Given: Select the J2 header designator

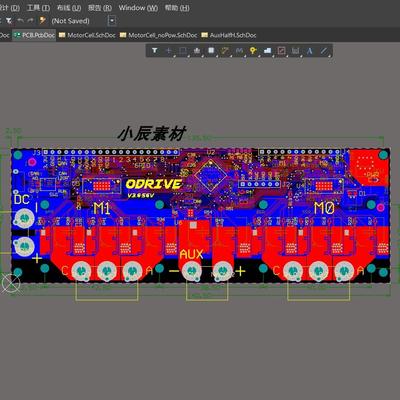Looking at the screenshot, I should click(286, 184).
